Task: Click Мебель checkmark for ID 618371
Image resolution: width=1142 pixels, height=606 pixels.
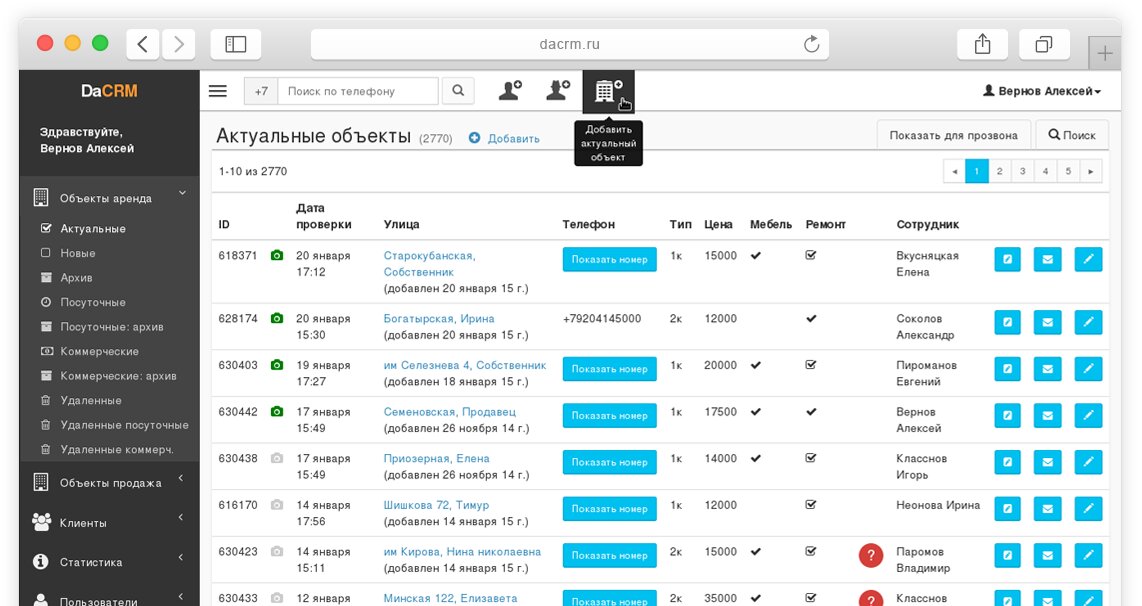Action: [x=756, y=256]
